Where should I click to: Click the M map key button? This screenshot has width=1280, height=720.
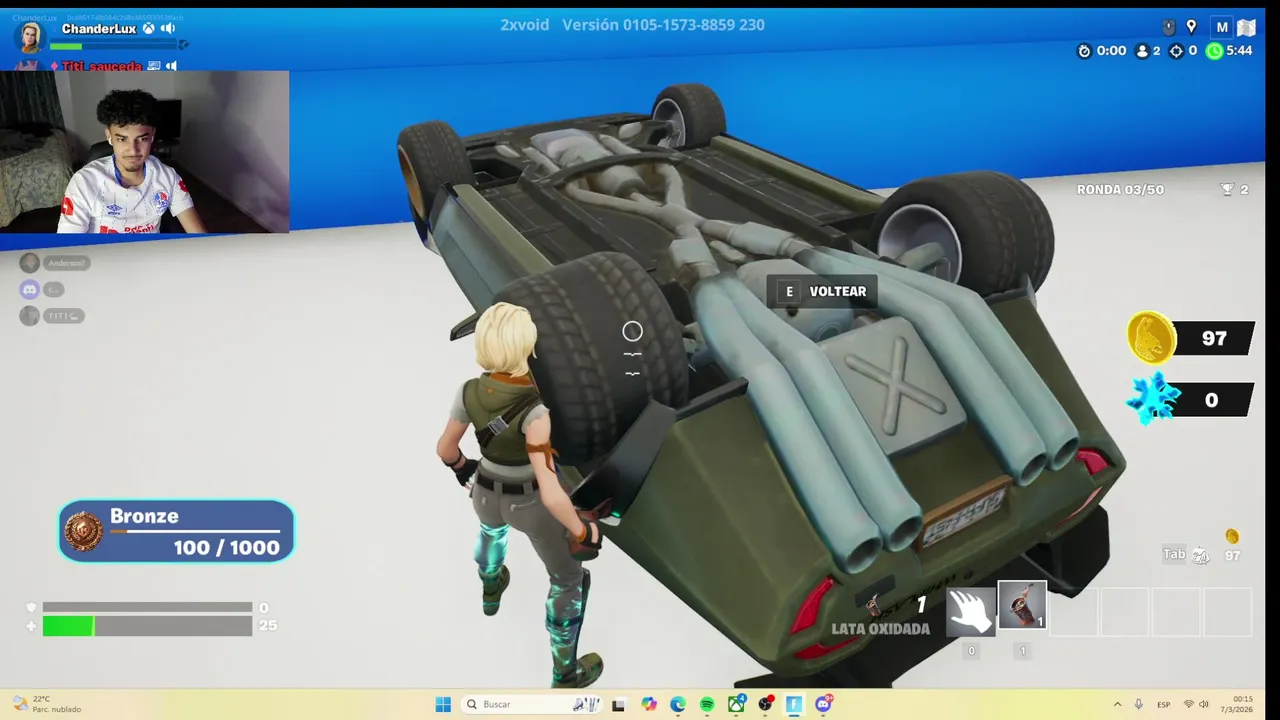click(x=1221, y=27)
